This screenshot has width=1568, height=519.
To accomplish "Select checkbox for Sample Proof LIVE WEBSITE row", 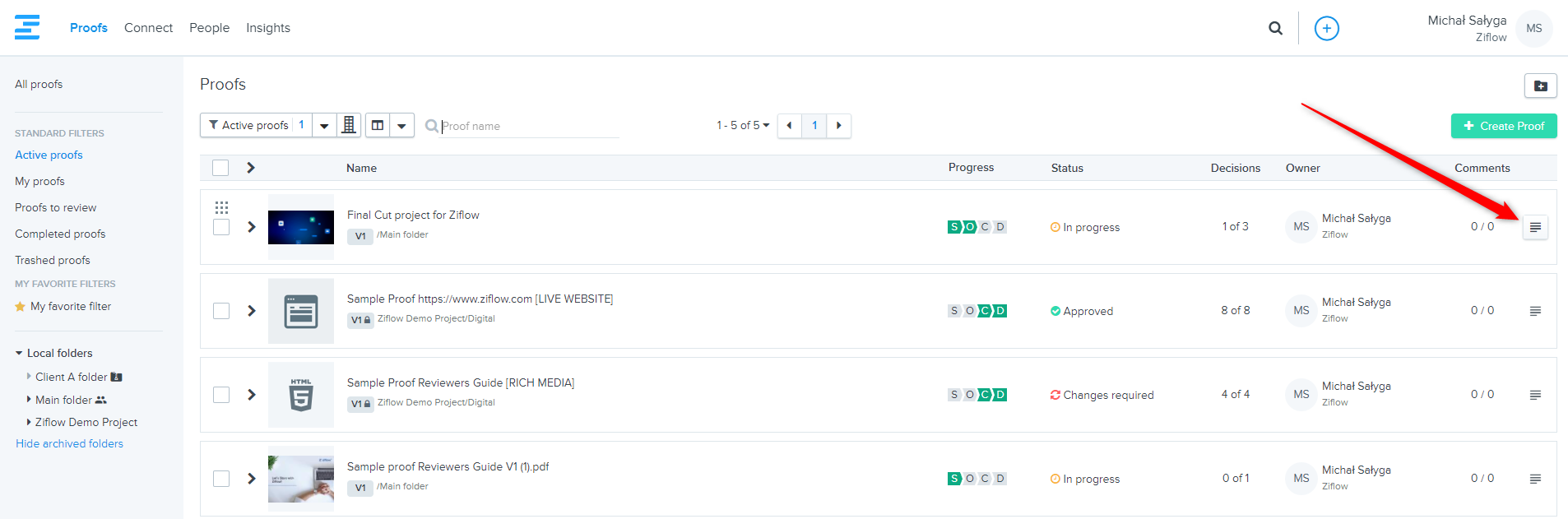I will tap(221, 311).
